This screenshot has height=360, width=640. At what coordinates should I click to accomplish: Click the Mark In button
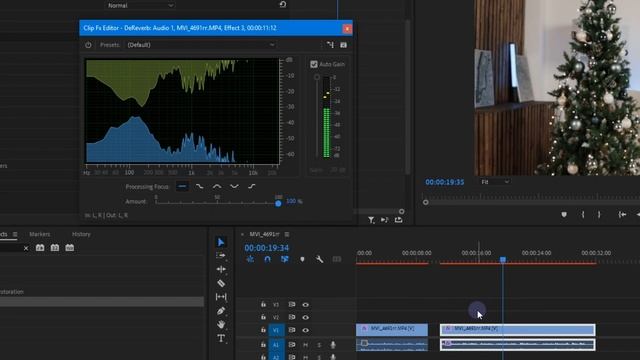pos(582,215)
